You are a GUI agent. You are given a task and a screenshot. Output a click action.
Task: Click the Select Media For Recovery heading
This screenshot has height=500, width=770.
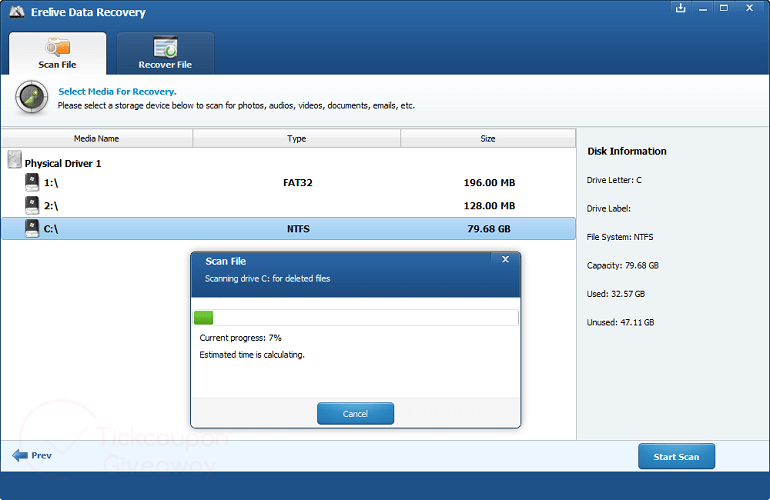click(117, 91)
